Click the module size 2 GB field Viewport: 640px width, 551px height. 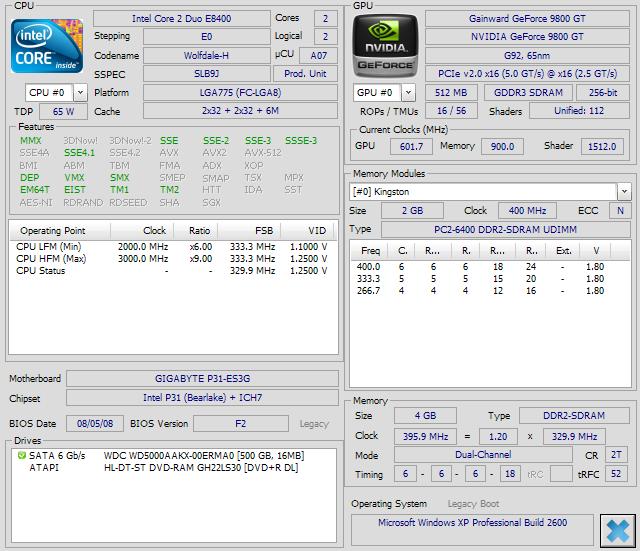(x=412, y=211)
